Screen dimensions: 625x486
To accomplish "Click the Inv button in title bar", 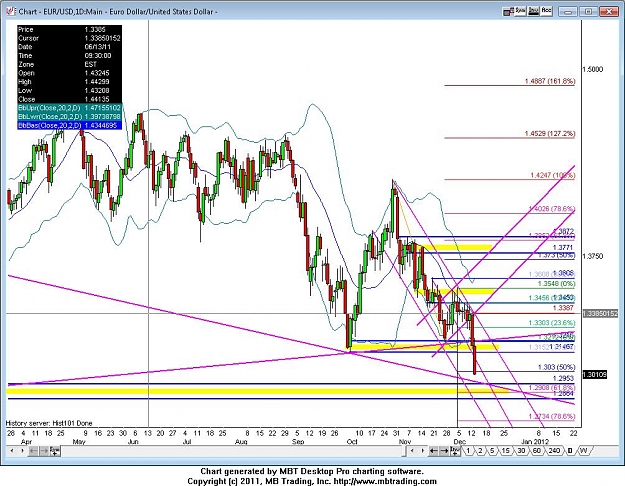I will click(x=533, y=11).
